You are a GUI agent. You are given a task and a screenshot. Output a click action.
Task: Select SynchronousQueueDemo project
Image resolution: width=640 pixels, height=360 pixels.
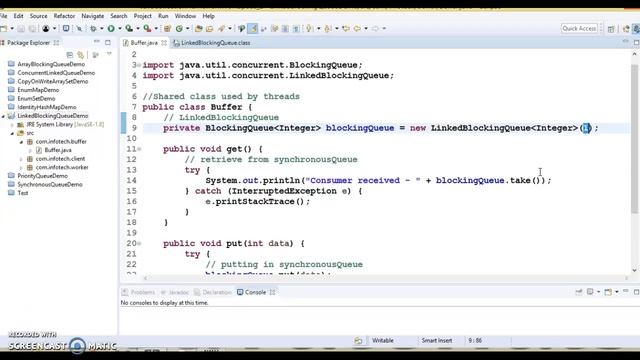coord(50,184)
